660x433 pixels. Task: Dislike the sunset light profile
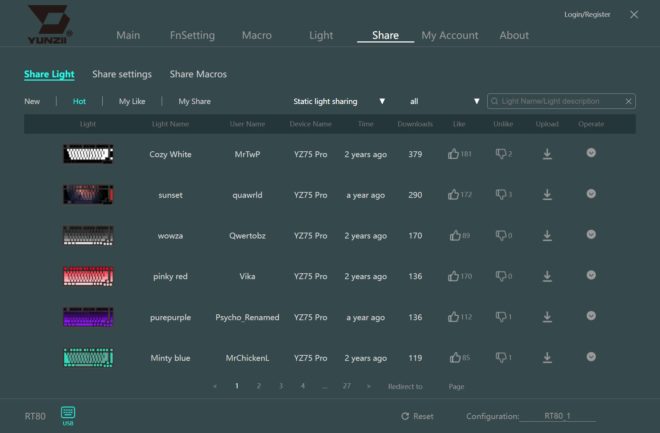coord(501,194)
